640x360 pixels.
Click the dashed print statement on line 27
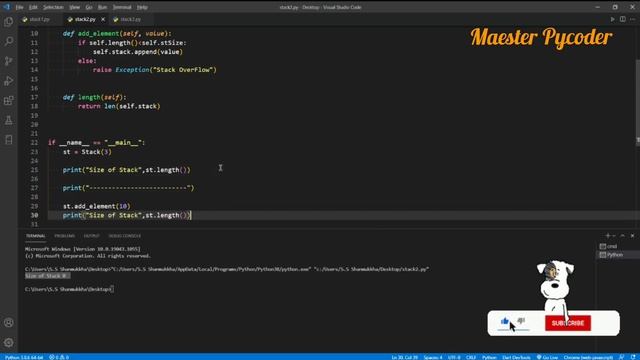pyautogui.click(x=129, y=188)
